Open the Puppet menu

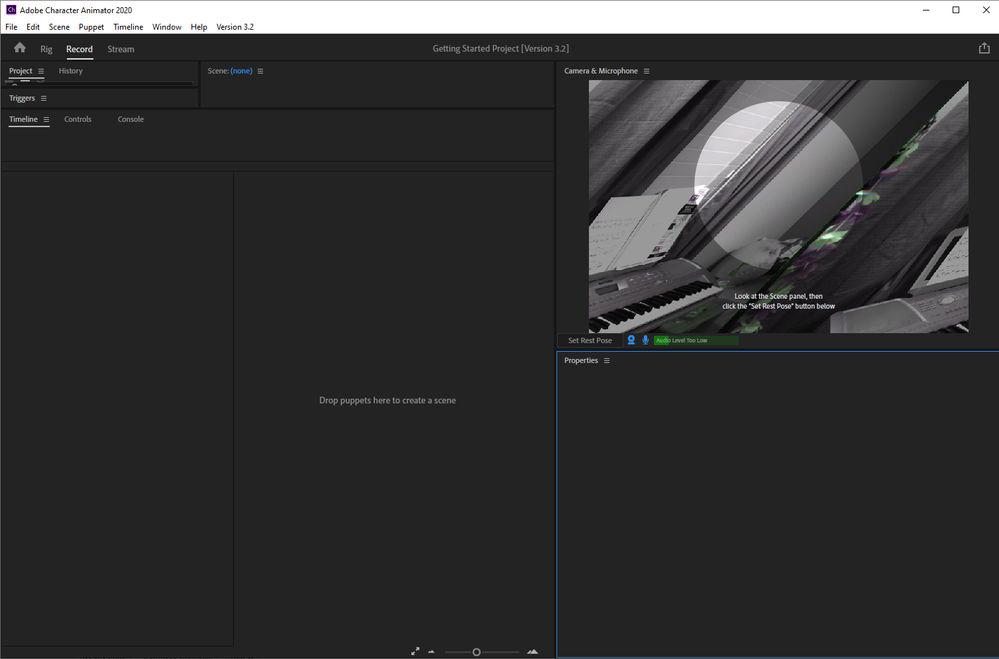click(x=91, y=27)
